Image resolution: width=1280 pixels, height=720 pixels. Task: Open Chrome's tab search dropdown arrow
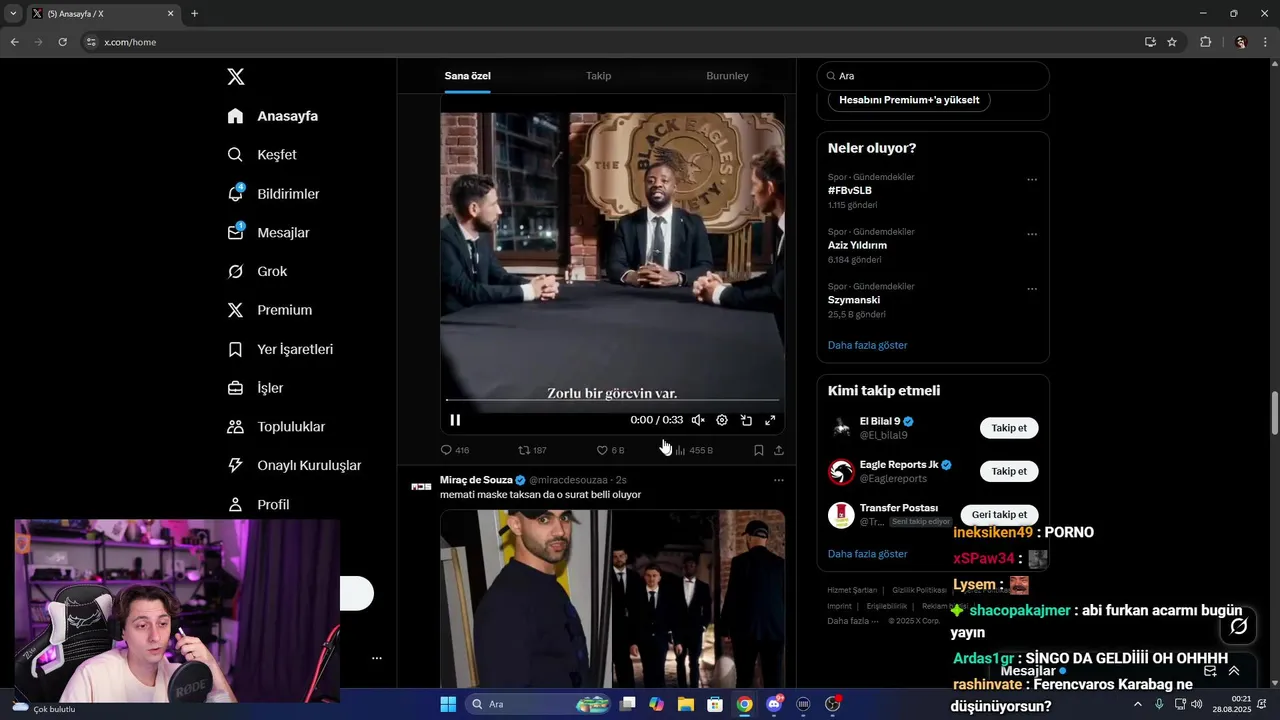point(13,14)
